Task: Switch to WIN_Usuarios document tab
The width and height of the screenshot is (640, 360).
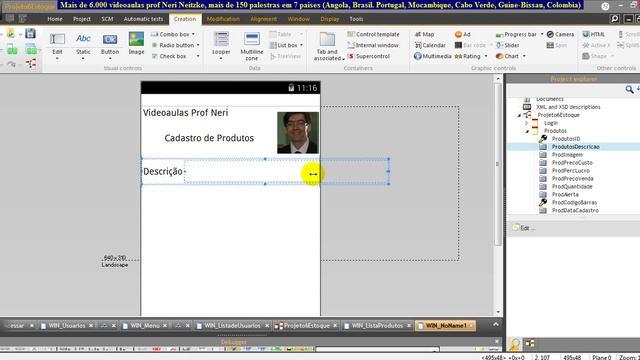Action: pyautogui.click(x=67, y=326)
